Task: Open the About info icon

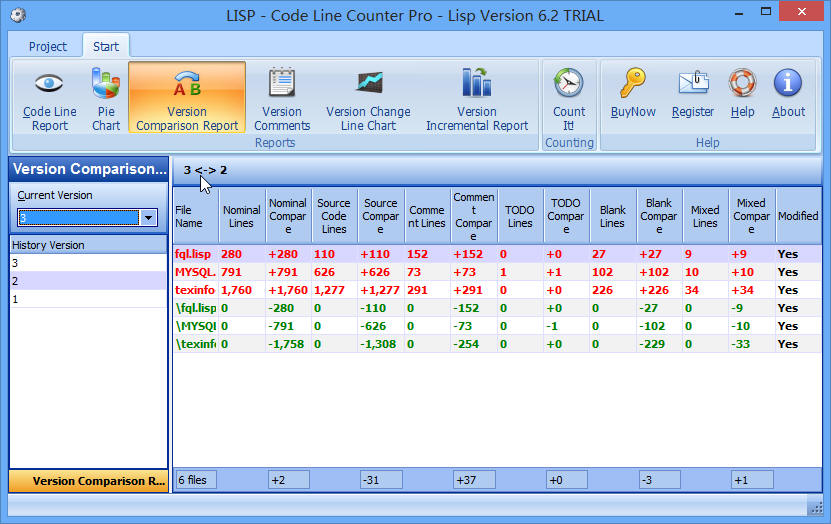Action: pos(788,83)
